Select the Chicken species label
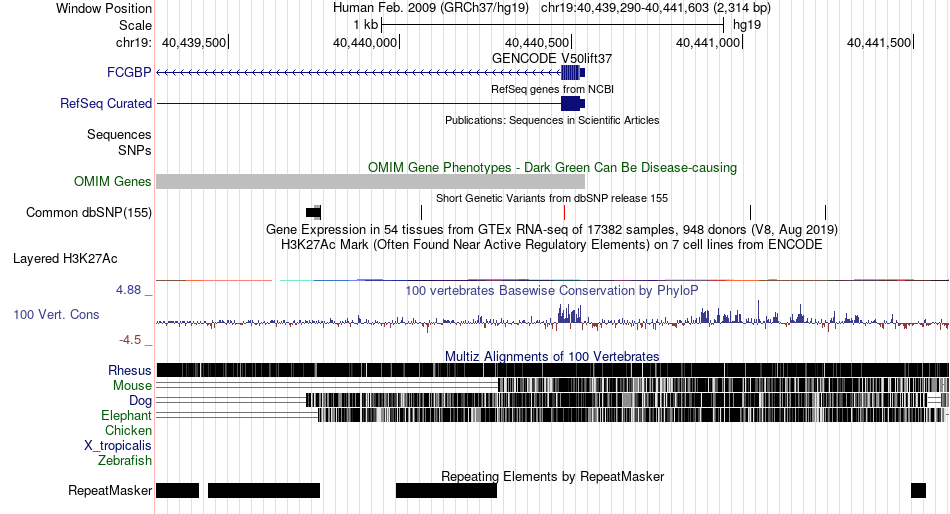This screenshot has width=950, height=514. pos(128,430)
